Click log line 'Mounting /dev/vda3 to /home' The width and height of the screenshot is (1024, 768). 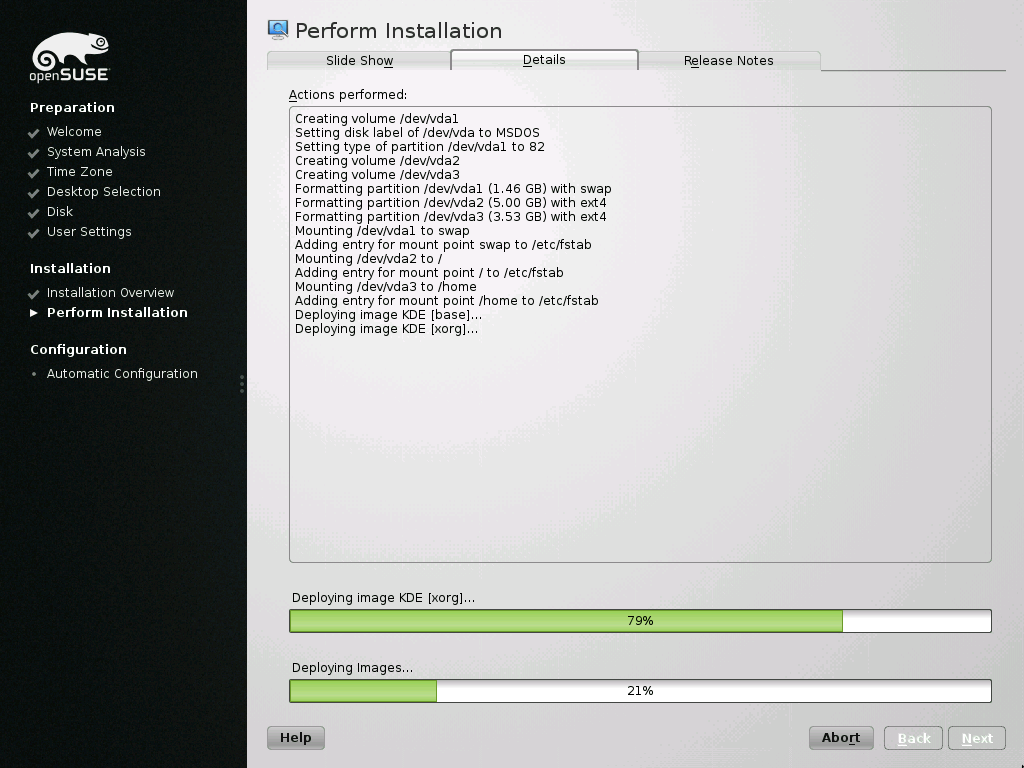point(386,287)
